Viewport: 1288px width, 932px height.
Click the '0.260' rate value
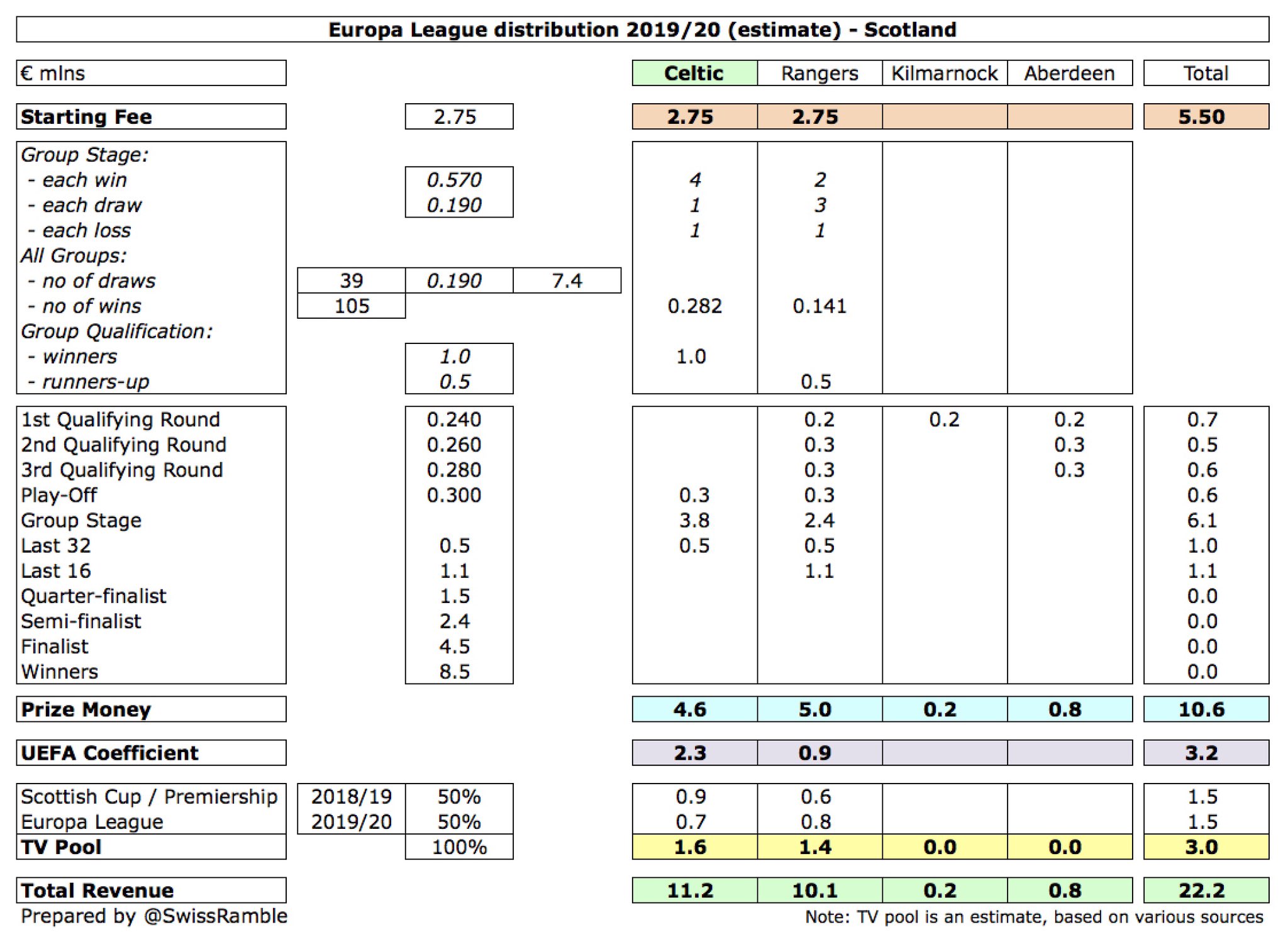point(454,445)
